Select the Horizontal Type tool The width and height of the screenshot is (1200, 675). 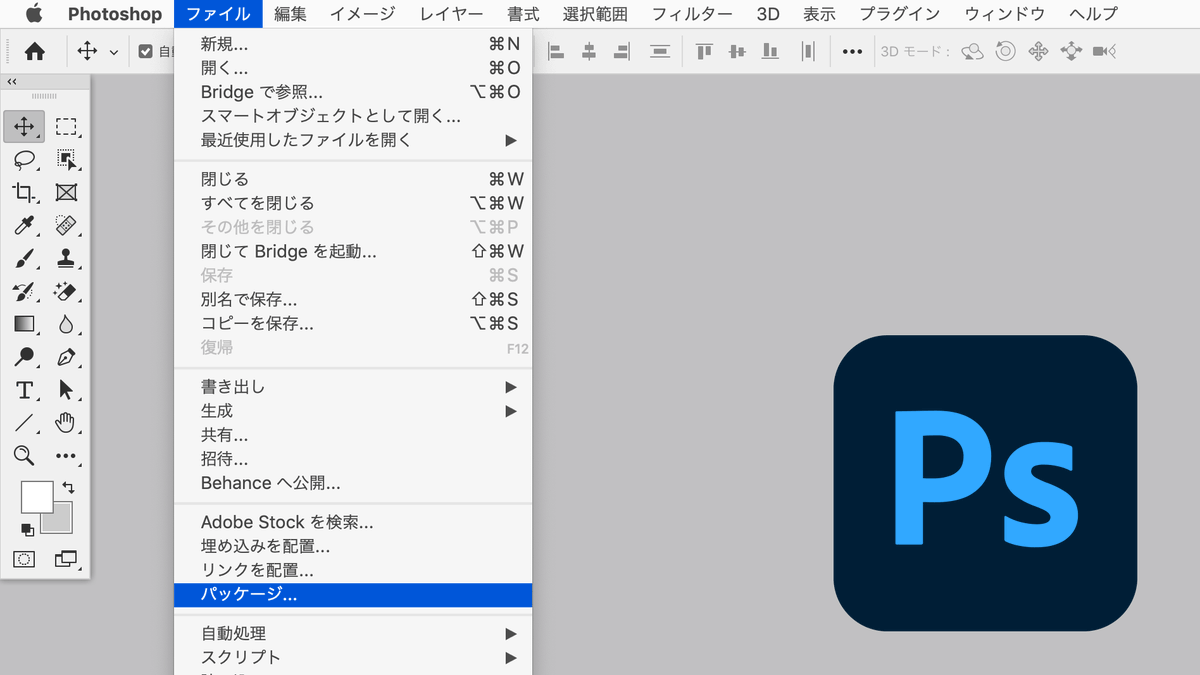24,390
